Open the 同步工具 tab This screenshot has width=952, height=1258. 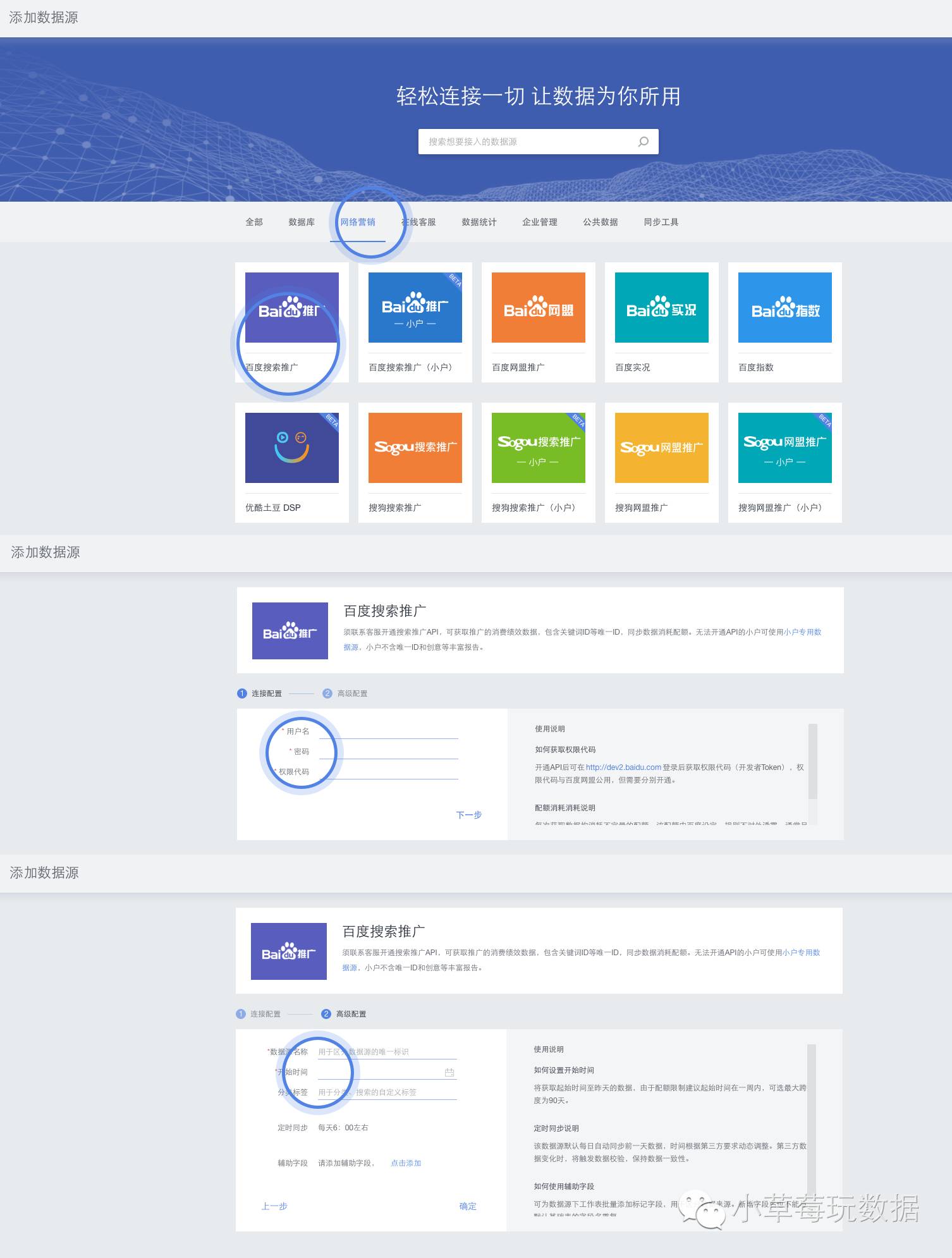tap(661, 222)
